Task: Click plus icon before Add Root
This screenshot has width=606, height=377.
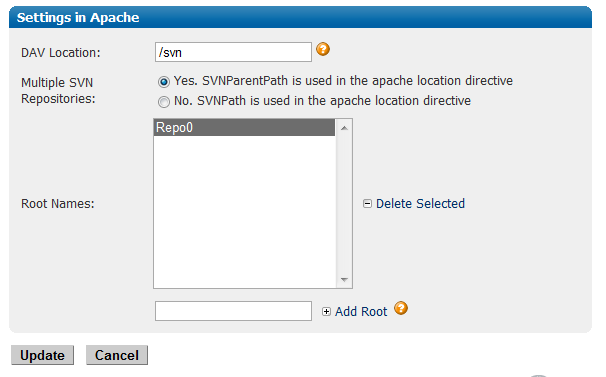Action: 326,312
